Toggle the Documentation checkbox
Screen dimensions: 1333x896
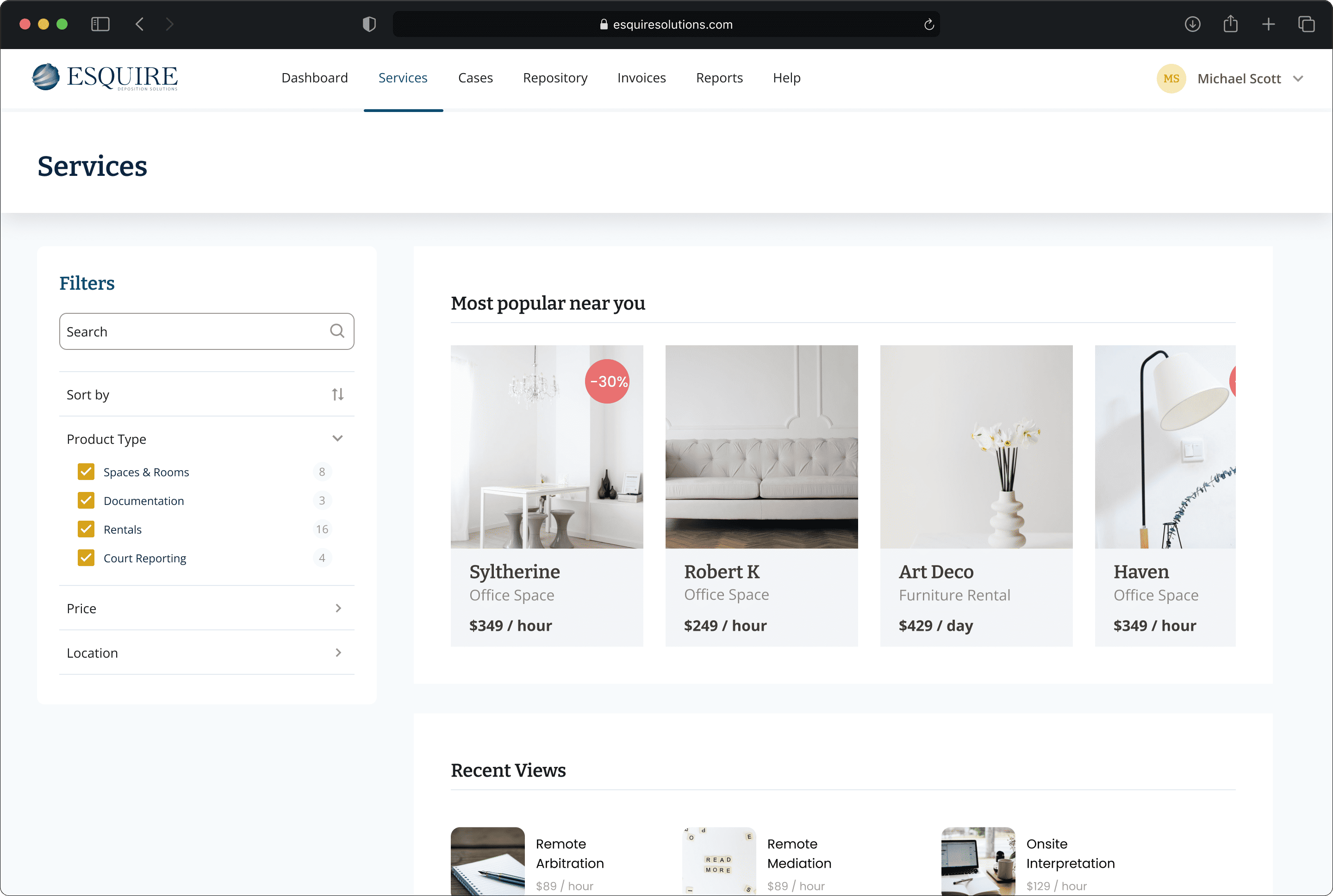coord(86,500)
